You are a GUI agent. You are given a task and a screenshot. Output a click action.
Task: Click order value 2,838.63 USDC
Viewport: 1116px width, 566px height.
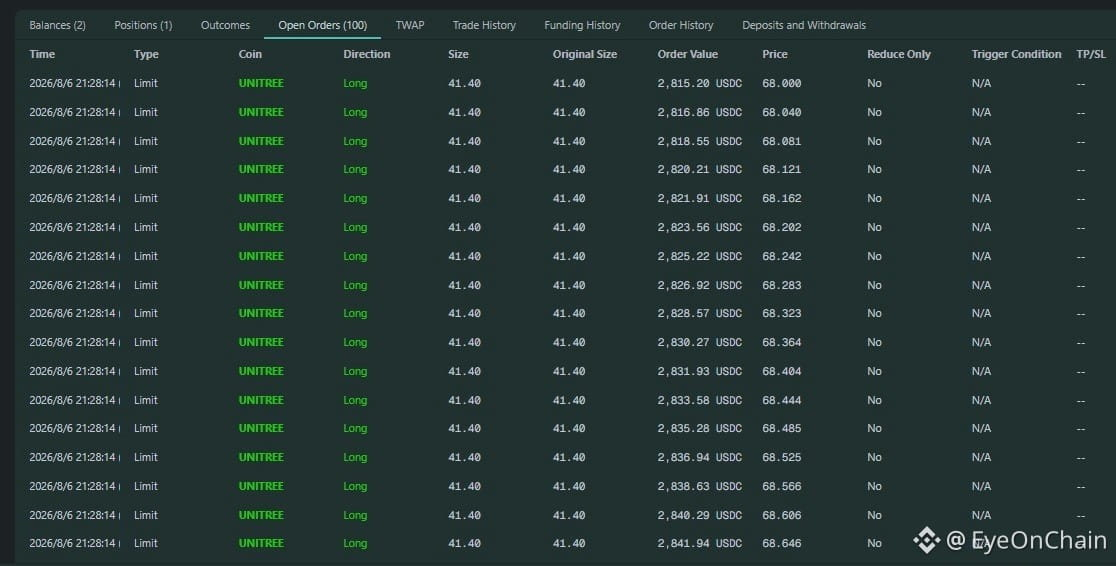pos(700,486)
